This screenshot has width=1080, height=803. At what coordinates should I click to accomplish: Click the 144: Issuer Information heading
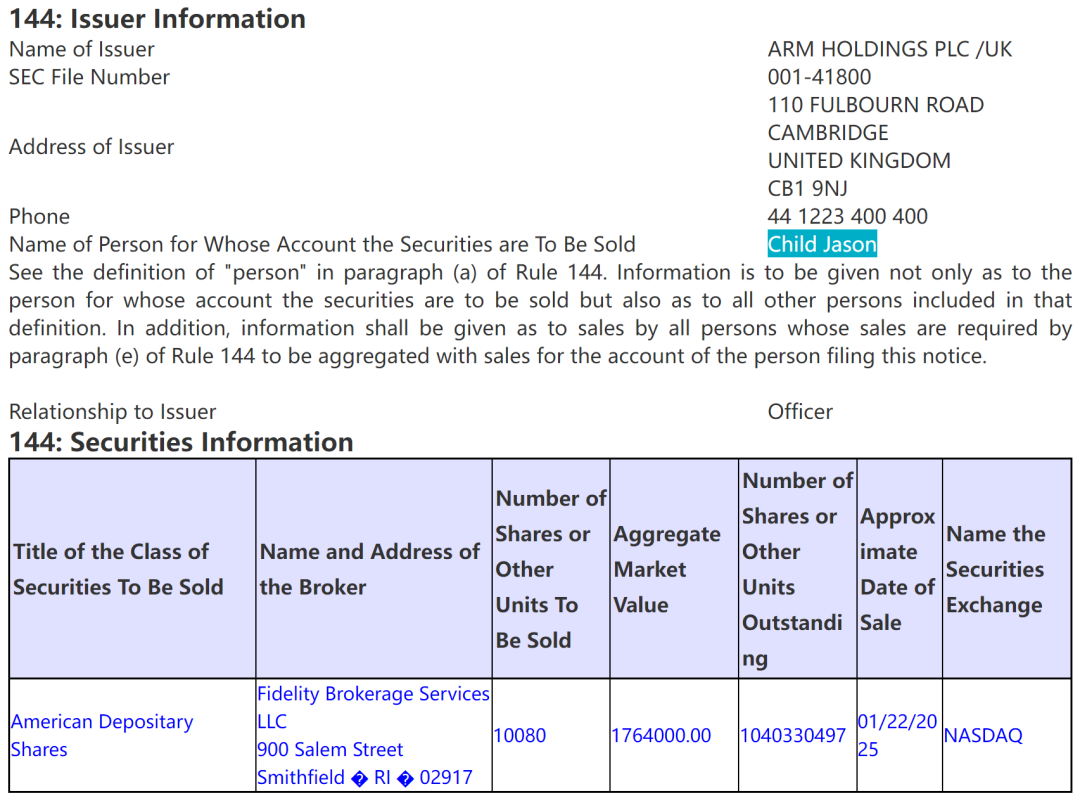pyautogui.click(x=157, y=19)
